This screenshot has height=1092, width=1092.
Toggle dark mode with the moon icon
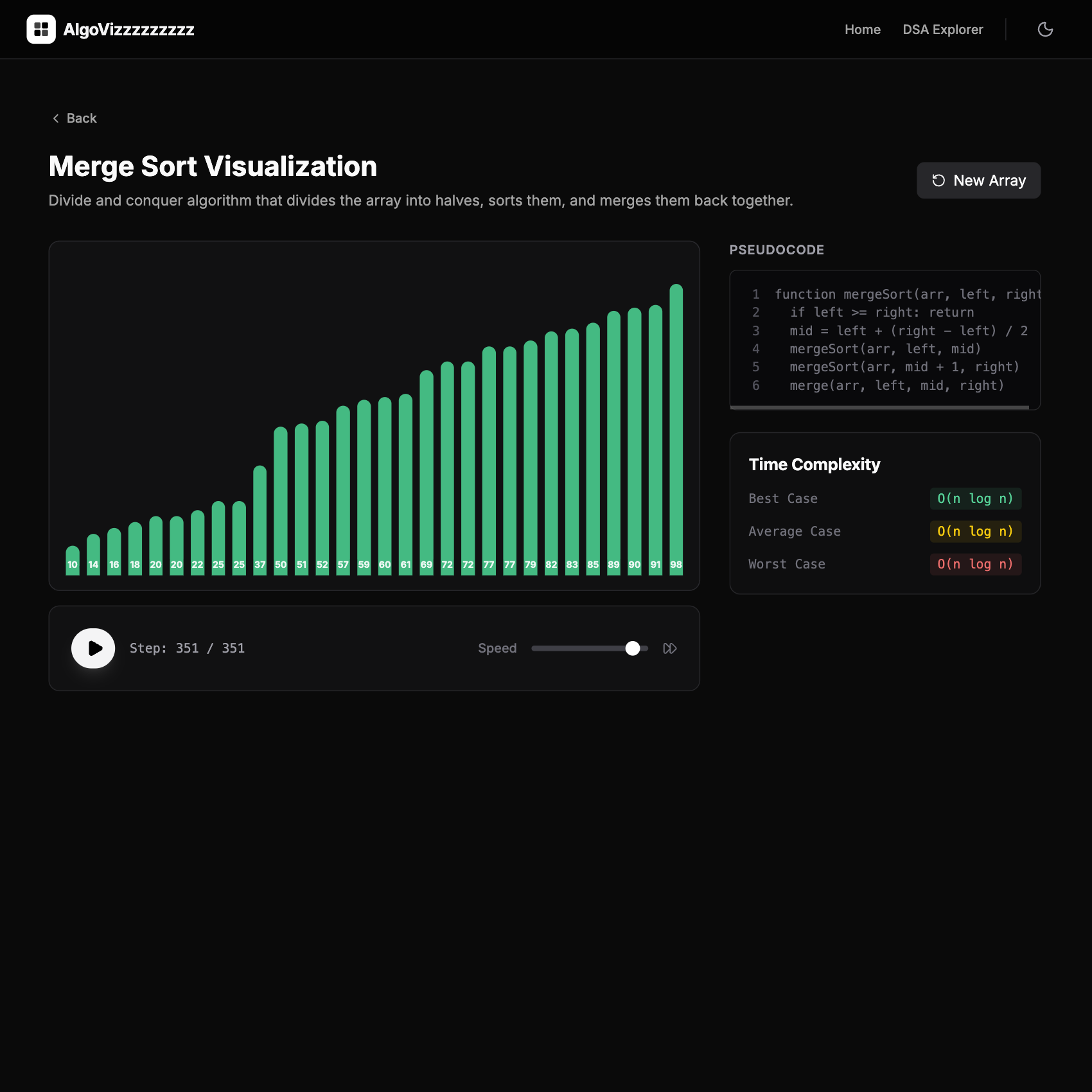1045,30
